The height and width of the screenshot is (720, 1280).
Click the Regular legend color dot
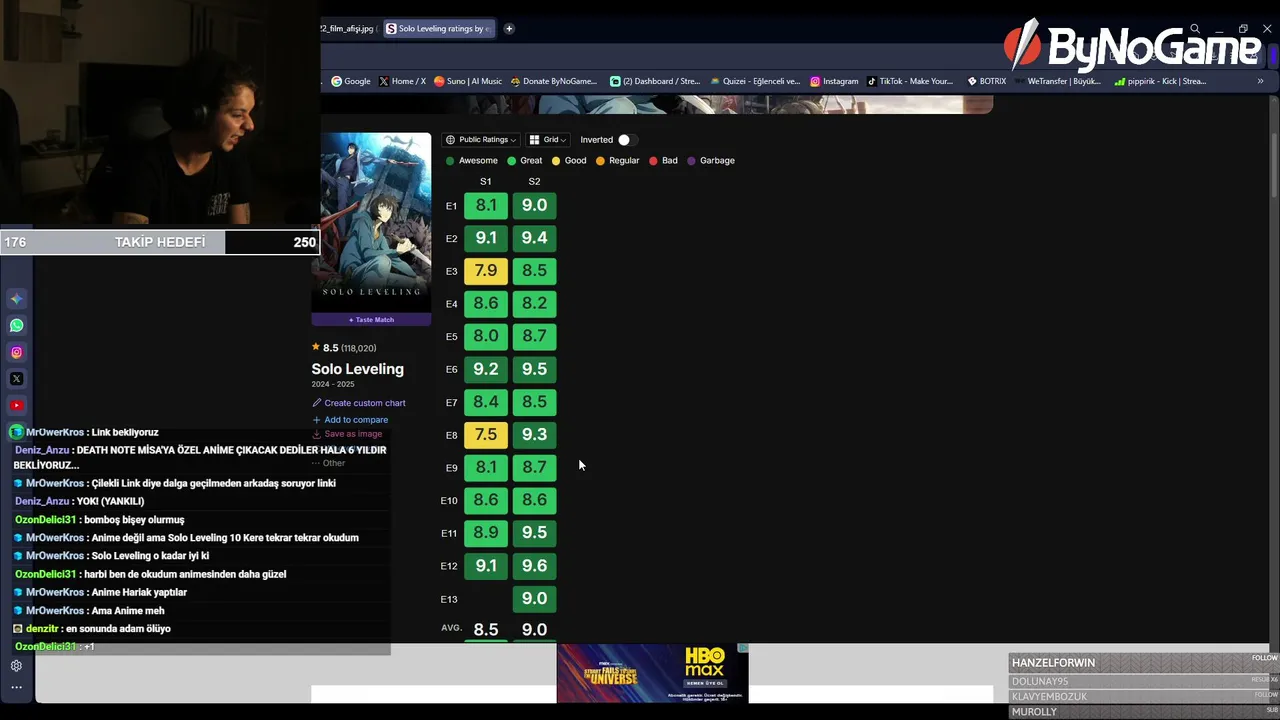tap(600, 161)
